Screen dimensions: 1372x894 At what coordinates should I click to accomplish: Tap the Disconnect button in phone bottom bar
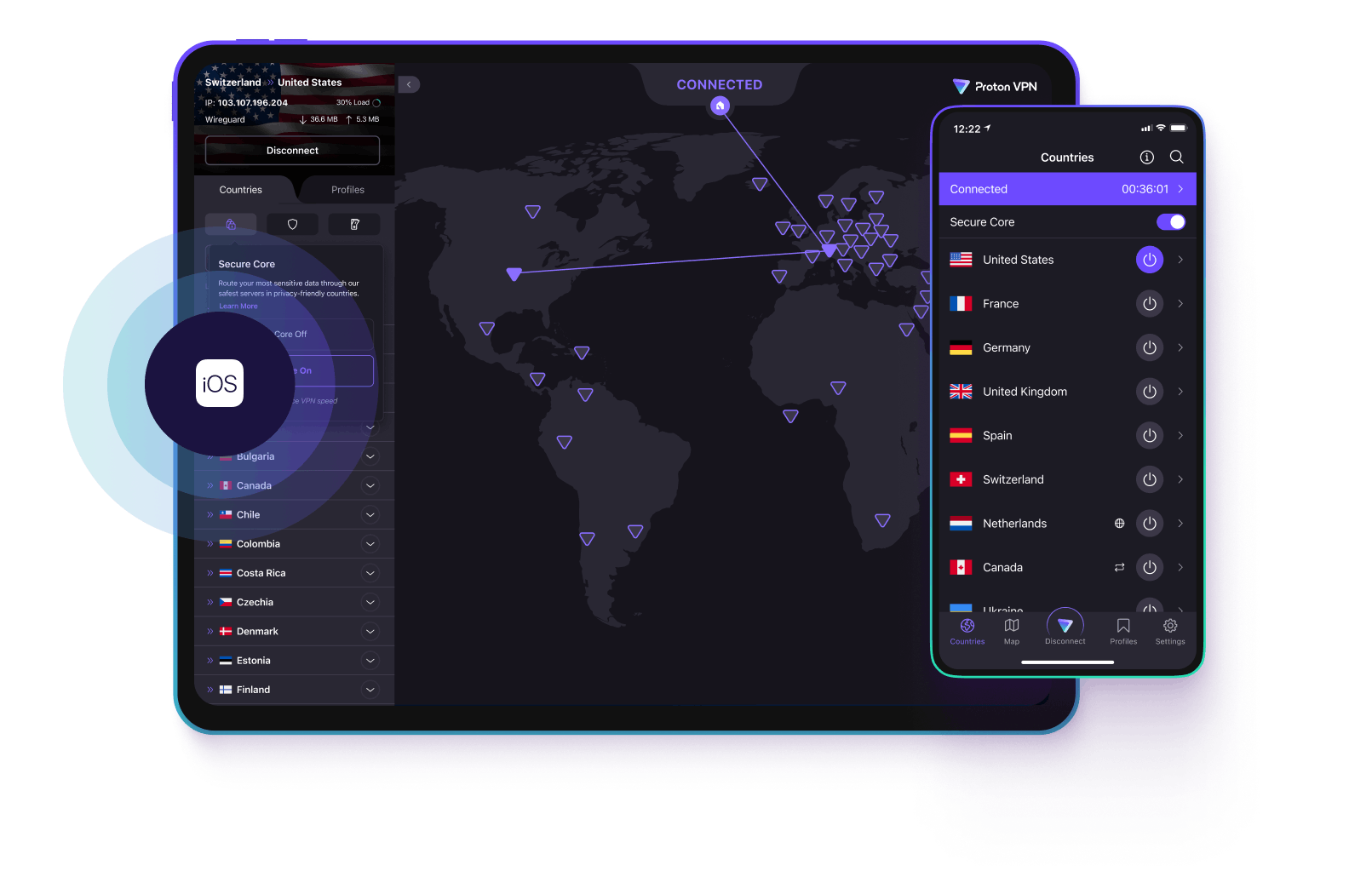(x=1065, y=628)
